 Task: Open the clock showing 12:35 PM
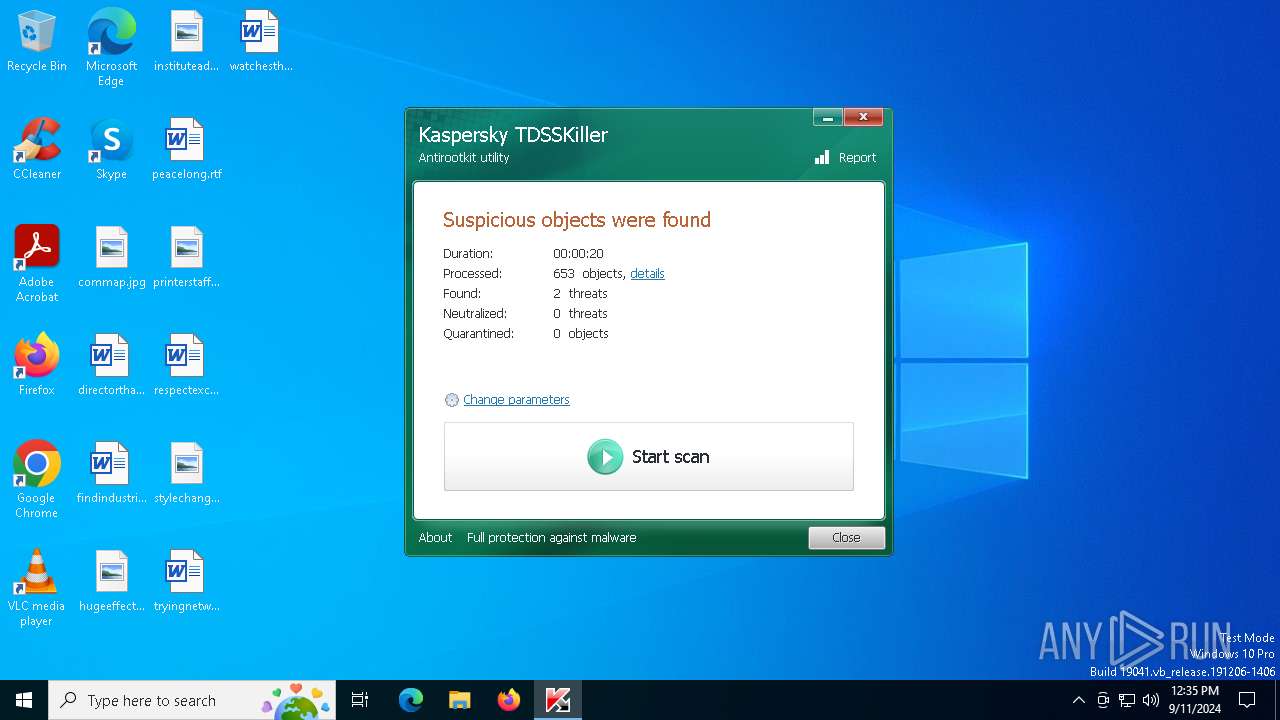(x=1194, y=700)
